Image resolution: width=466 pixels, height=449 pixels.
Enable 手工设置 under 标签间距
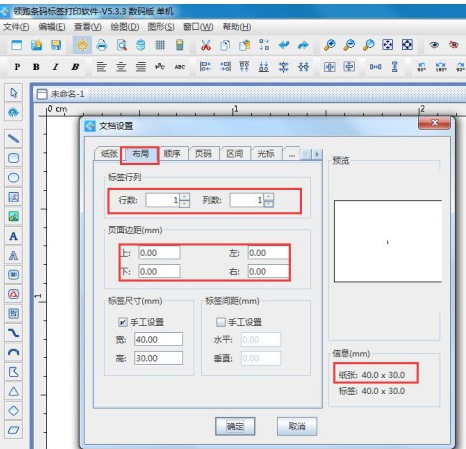[221, 322]
